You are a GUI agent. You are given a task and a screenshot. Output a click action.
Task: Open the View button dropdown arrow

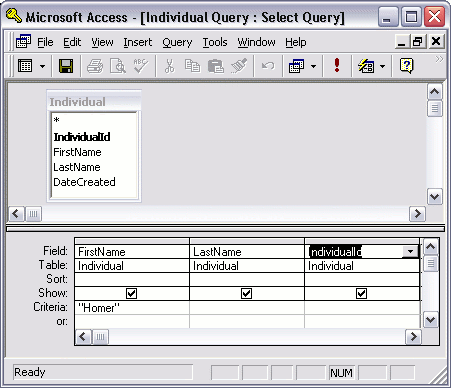tap(42, 66)
